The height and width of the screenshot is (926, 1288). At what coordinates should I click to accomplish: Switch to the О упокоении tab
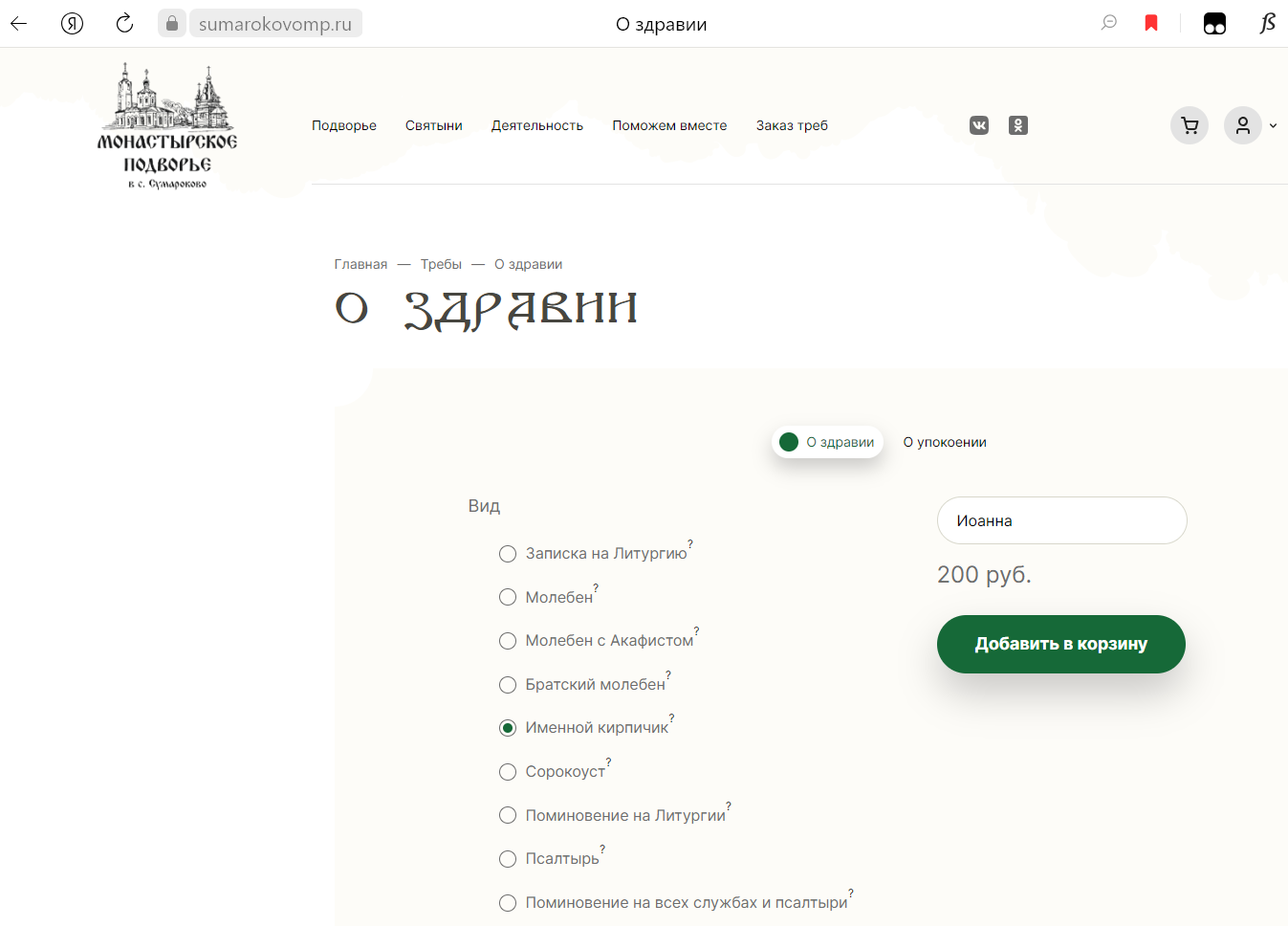pos(945,442)
